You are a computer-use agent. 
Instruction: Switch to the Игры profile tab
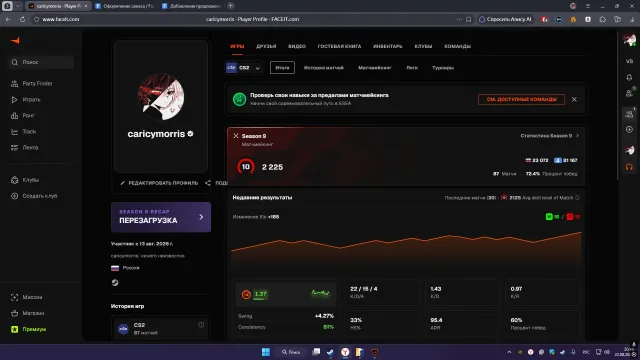coord(237,46)
